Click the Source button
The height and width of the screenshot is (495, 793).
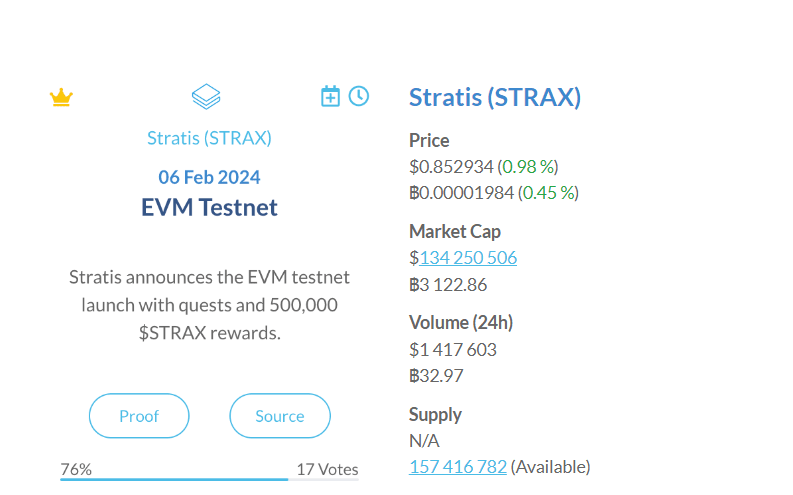pyautogui.click(x=280, y=416)
